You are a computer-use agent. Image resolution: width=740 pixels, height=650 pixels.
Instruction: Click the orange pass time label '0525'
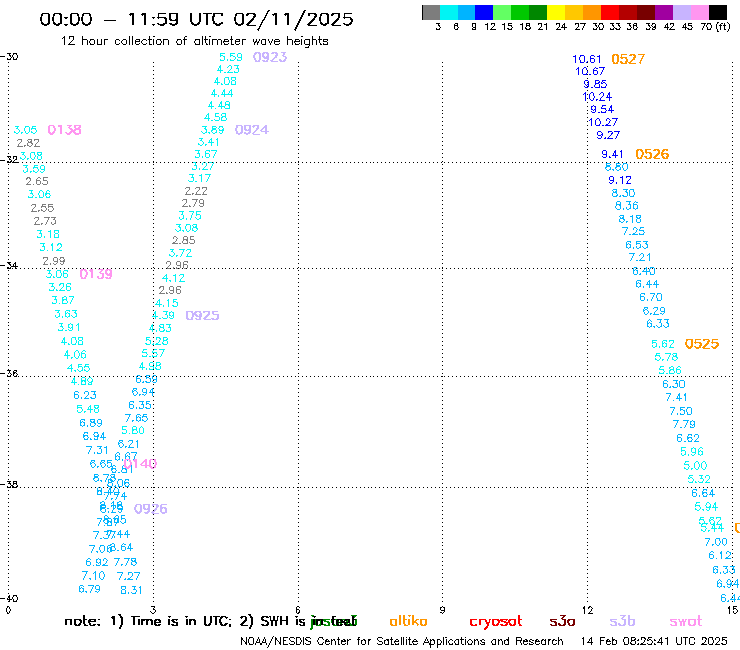pos(702,344)
